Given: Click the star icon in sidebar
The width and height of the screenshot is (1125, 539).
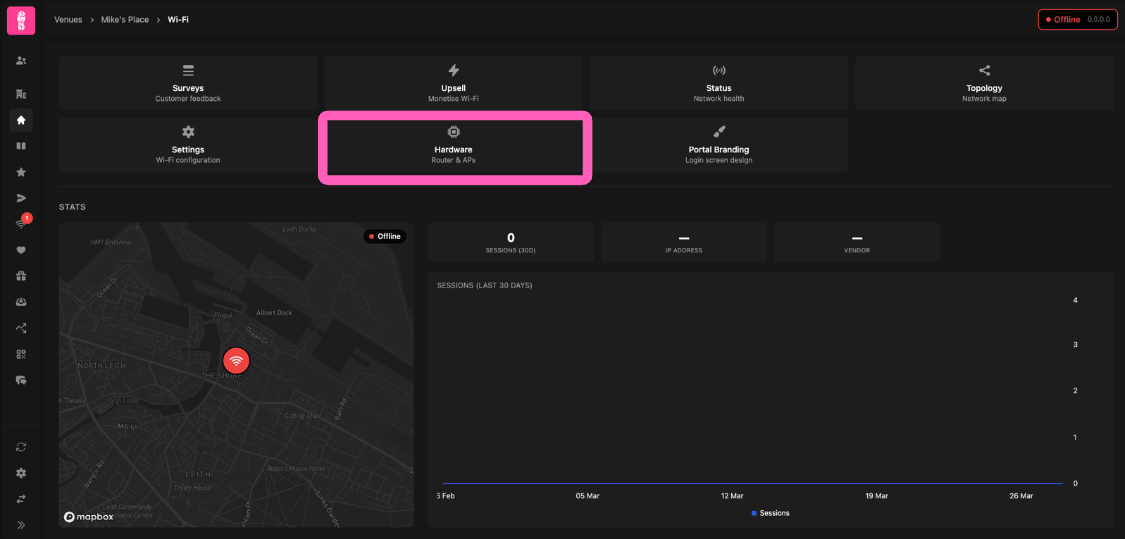Looking at the screenshot, I should pos(21,172).
